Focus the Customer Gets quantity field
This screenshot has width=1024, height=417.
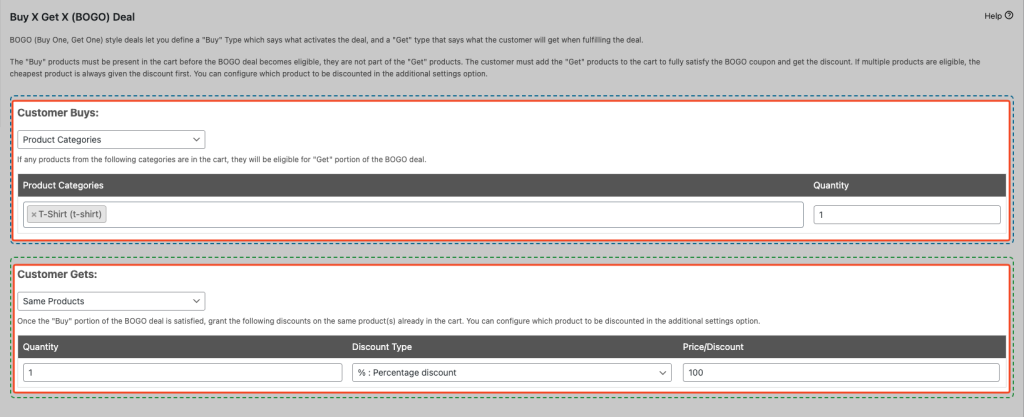pyautogui.click(x=180, y=372)
